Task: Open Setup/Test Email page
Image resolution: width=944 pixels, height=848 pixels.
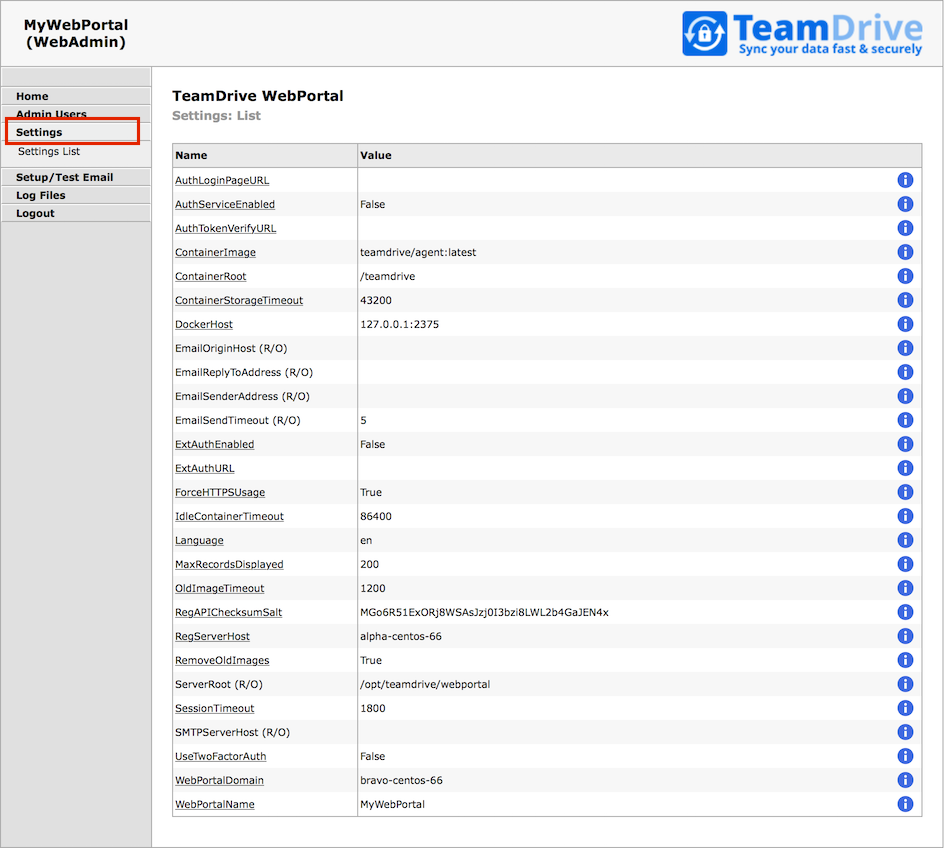Action: pyautogui.click(x=76, y=178)
